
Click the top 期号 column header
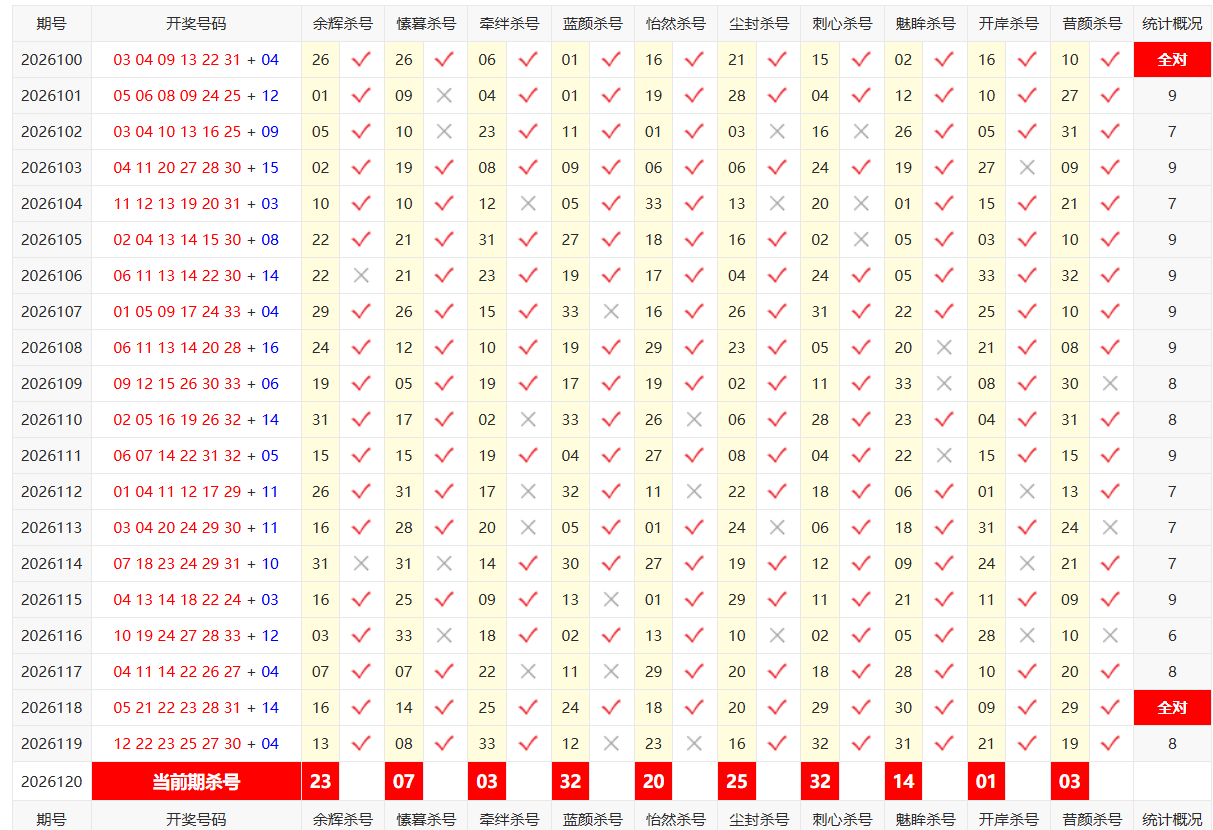(52, 24)
